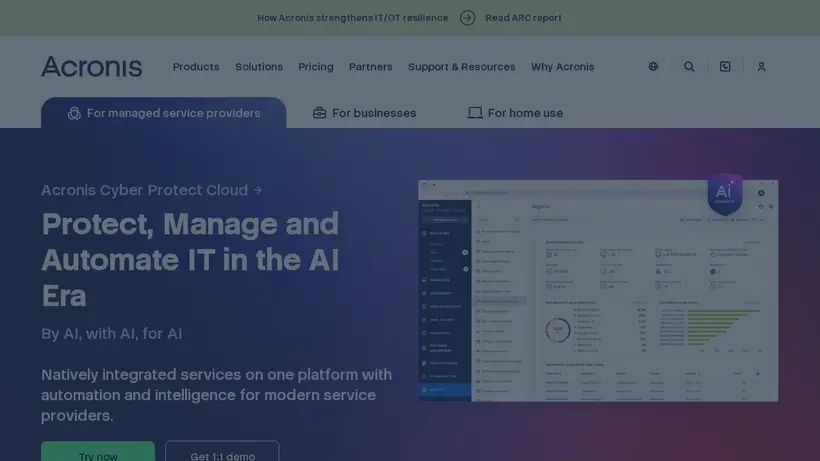Switch to For home use tab
Viewport: 820px width, 461px height.
coord(515,113)
